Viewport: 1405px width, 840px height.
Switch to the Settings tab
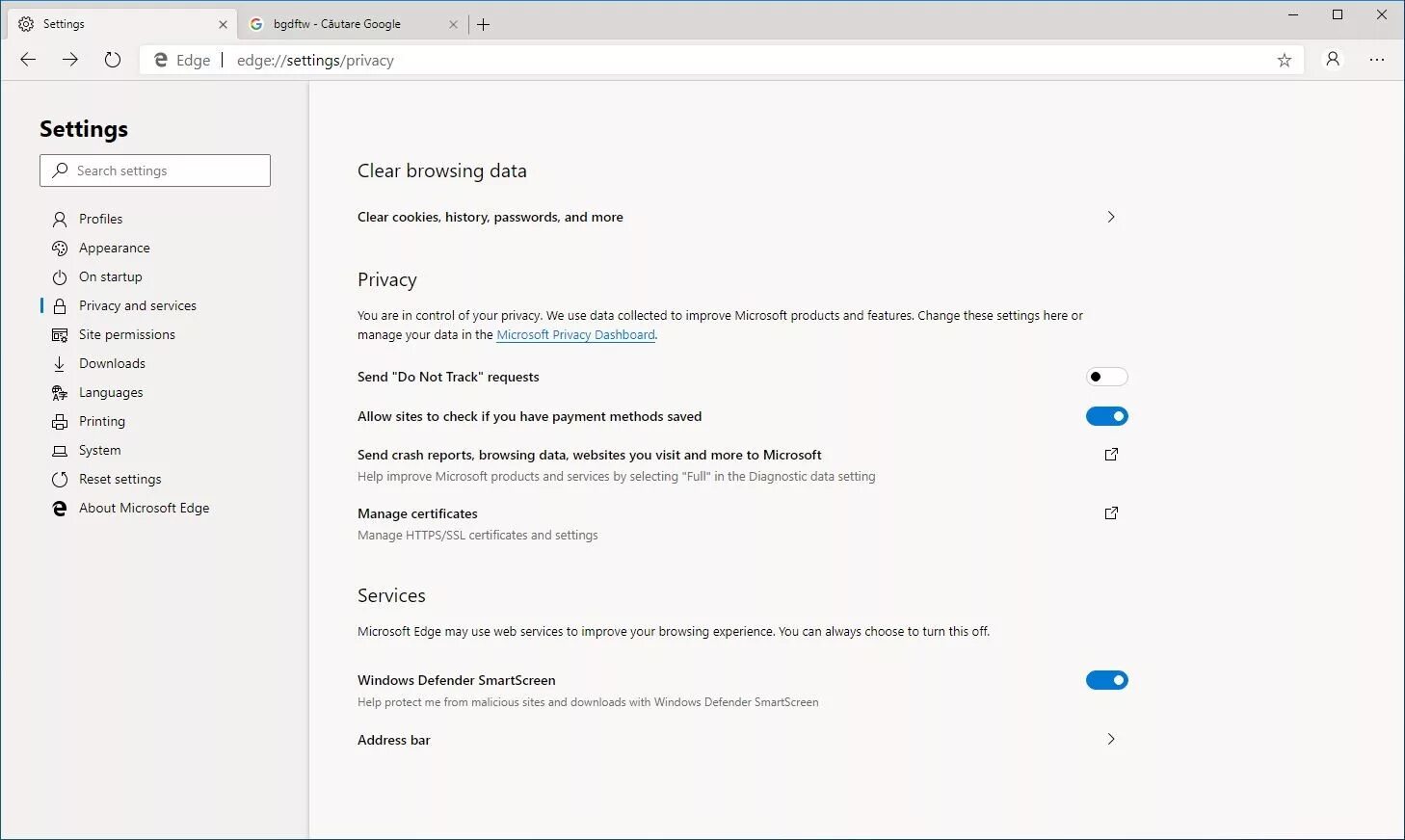click(x=122, y=24)
